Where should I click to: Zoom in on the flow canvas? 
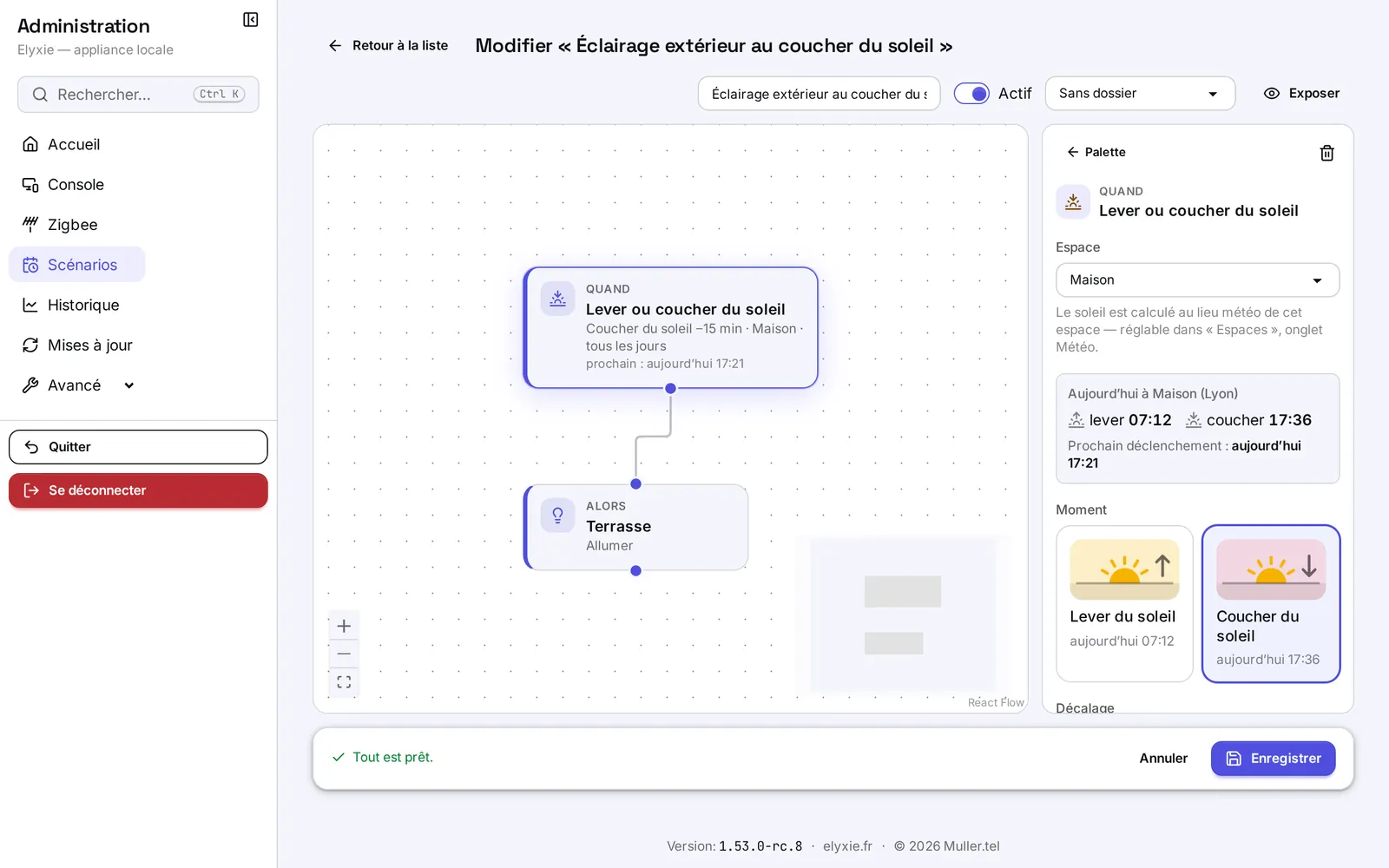pyautogui.click(x=344, y=626)
